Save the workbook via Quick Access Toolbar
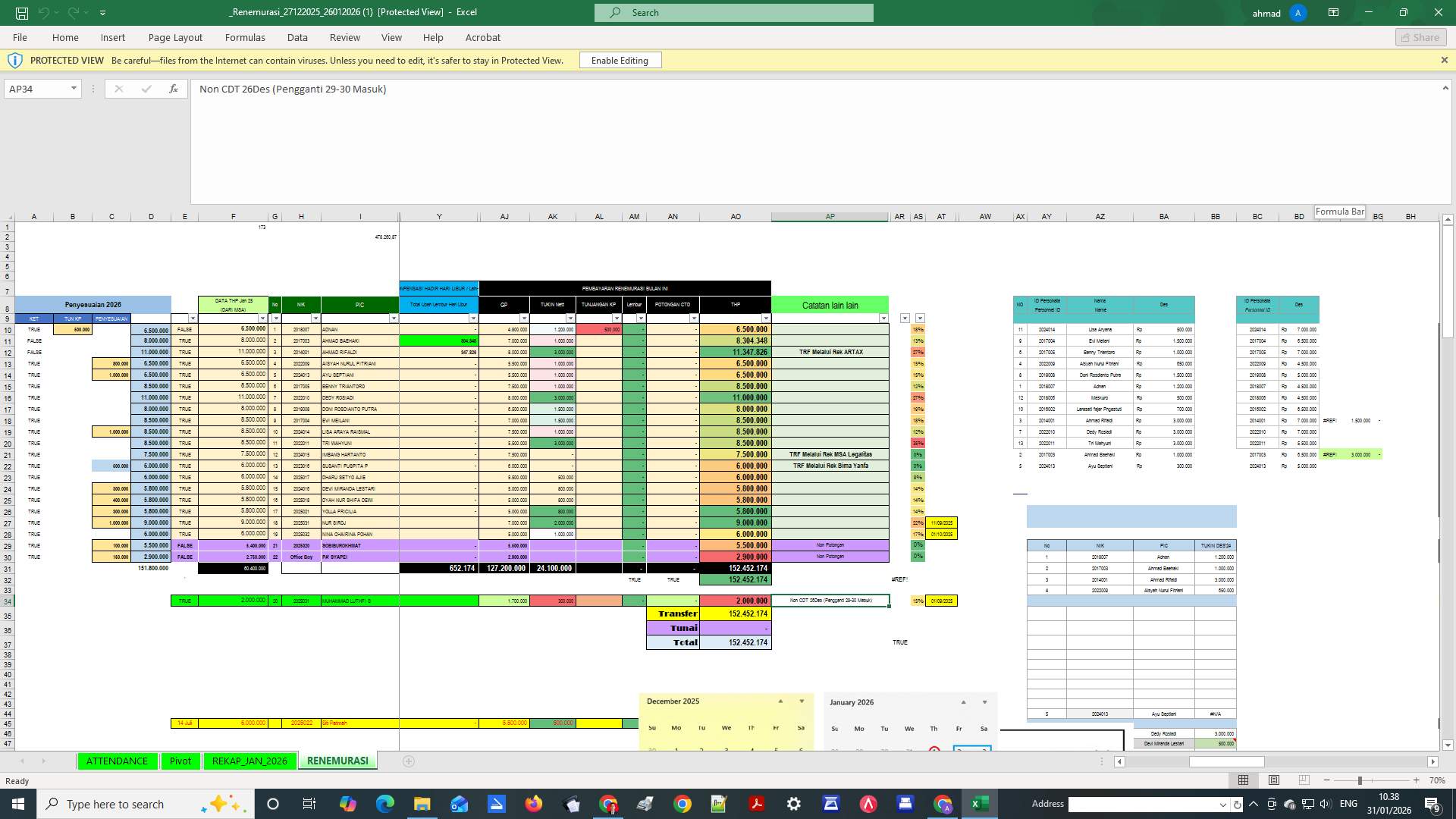Screen dimensions: 1456x819 (x=22, y=12)
